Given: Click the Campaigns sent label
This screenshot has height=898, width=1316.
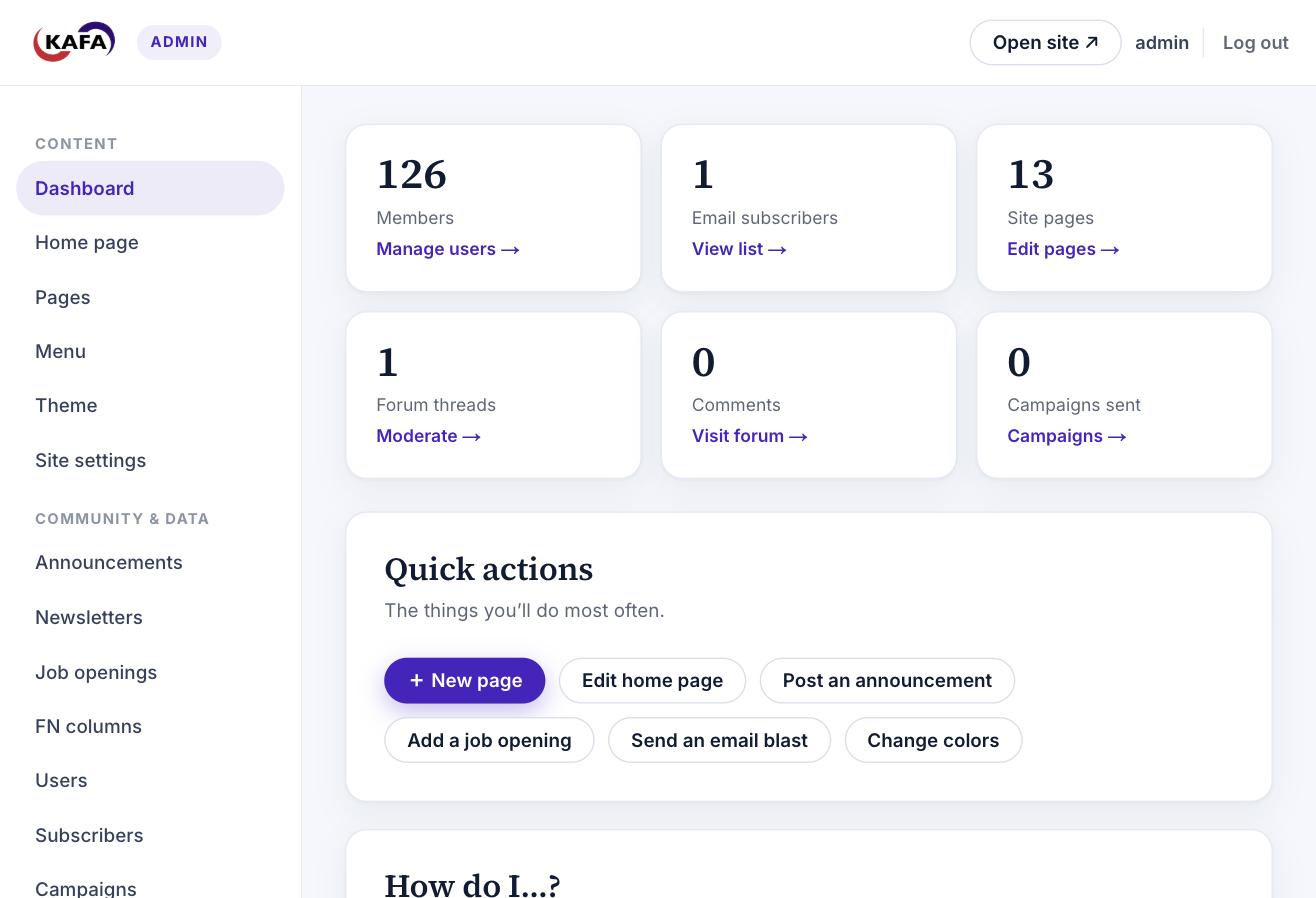Looking at the screenshot, I should (1074, 405).
